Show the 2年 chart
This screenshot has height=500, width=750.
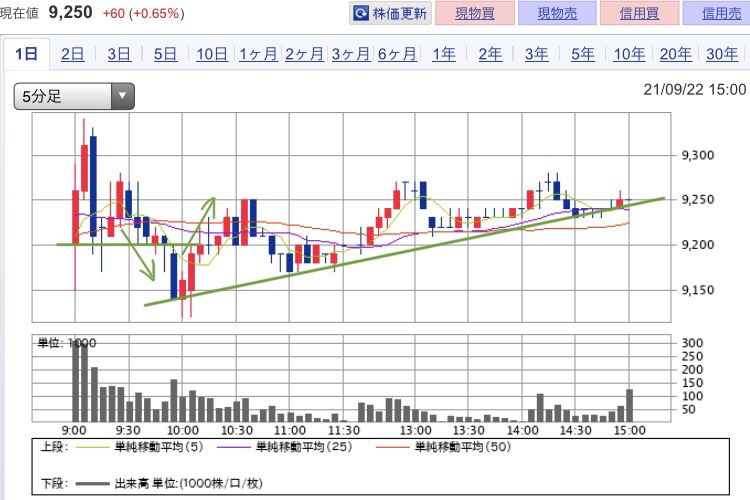click(x=490, y=54)
